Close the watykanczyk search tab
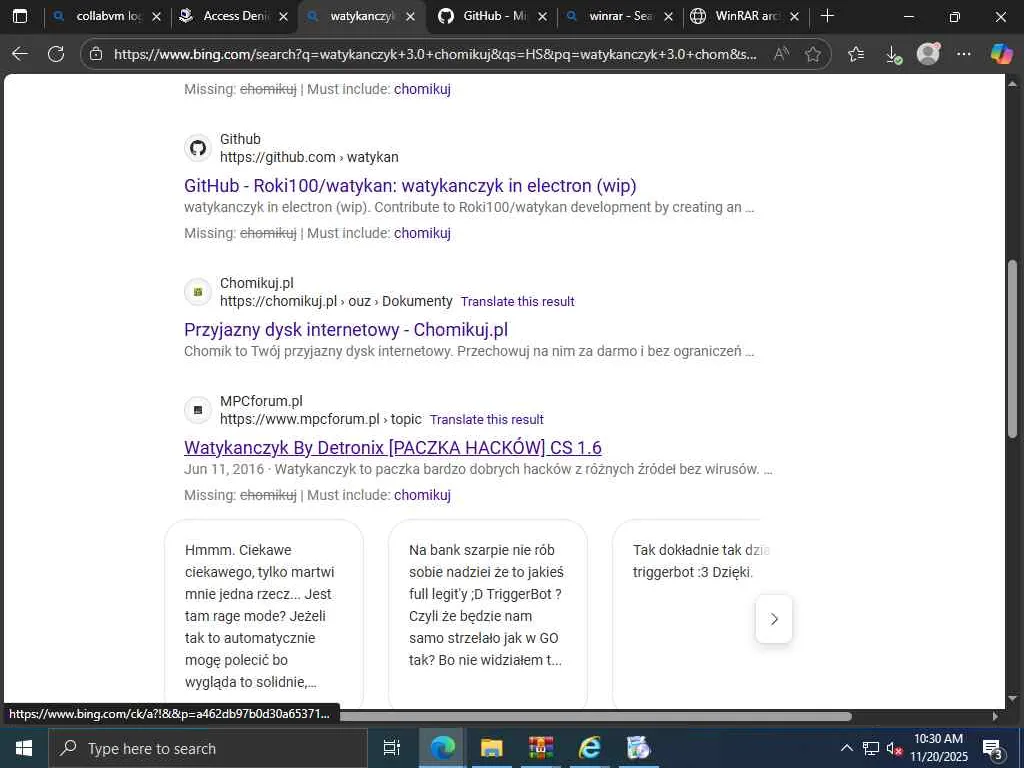 [410, 16]
